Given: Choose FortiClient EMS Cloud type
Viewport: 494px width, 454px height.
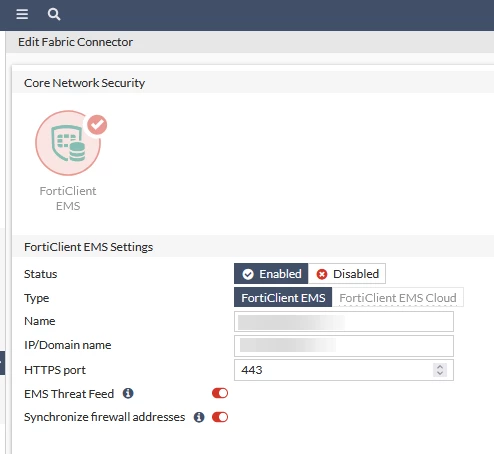Looking at the screenshot, I should pos(398,297).
